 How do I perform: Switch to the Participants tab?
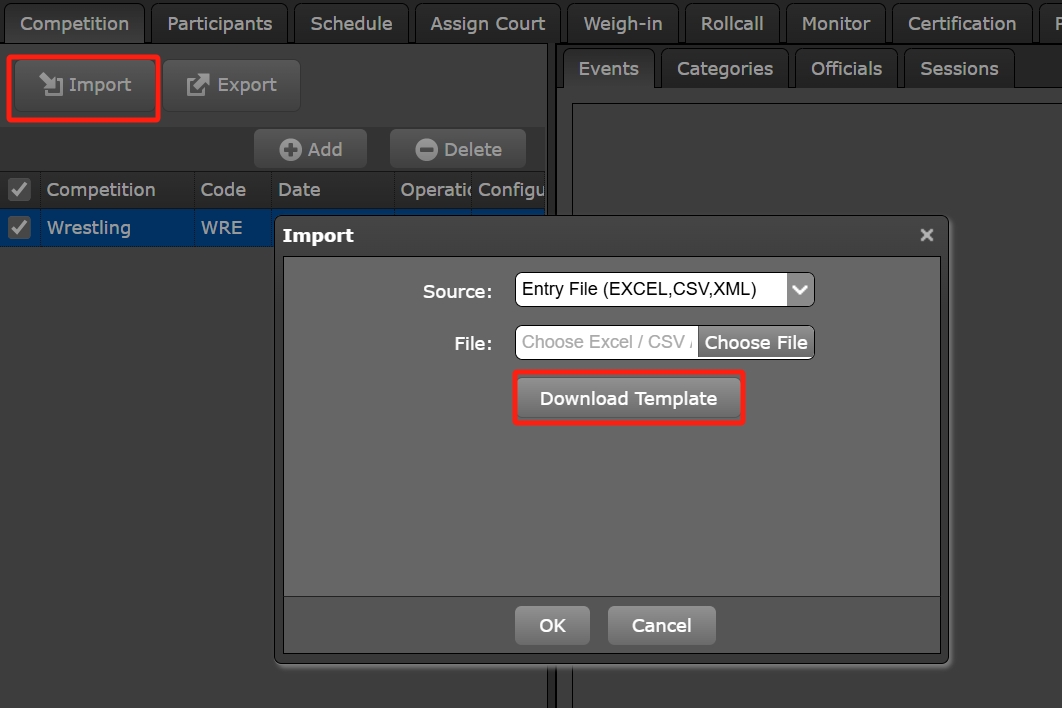click(x=219, y=23)
